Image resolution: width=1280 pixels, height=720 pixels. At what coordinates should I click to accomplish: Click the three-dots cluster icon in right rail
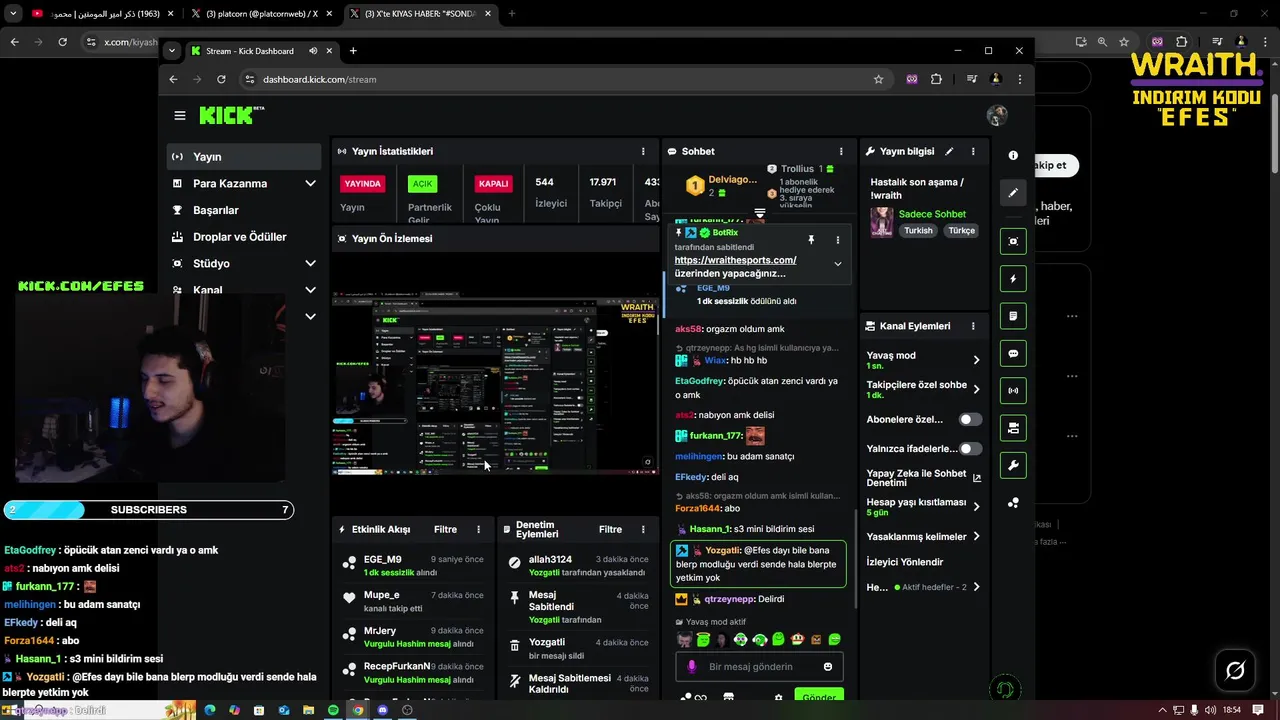pyautogui.click(x=1013, y=503)
